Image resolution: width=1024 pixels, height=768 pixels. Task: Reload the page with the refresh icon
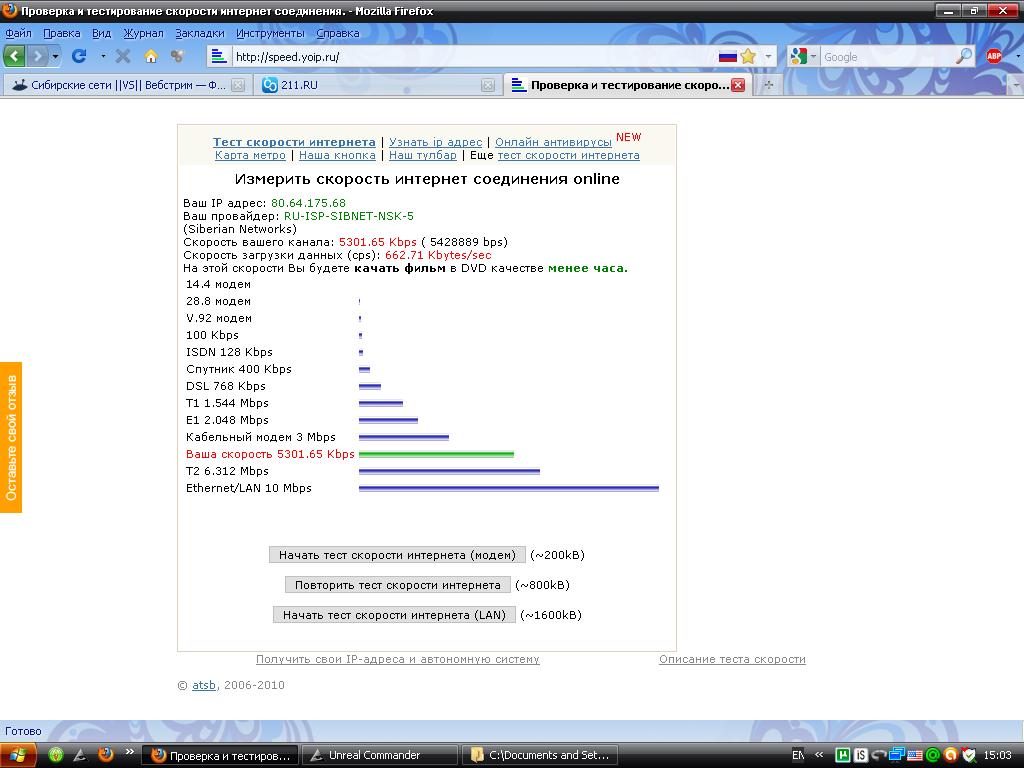[x=79, y=56]
